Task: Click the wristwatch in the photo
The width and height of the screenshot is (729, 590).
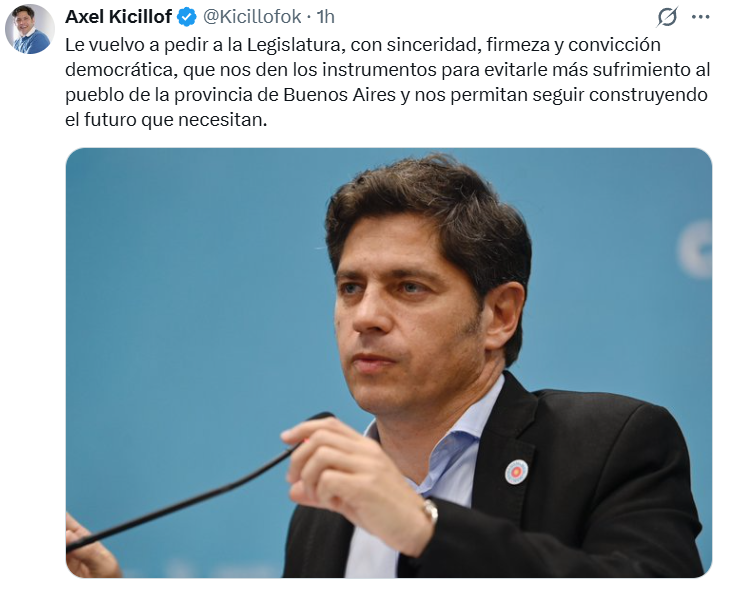Action: coord(431,510)
